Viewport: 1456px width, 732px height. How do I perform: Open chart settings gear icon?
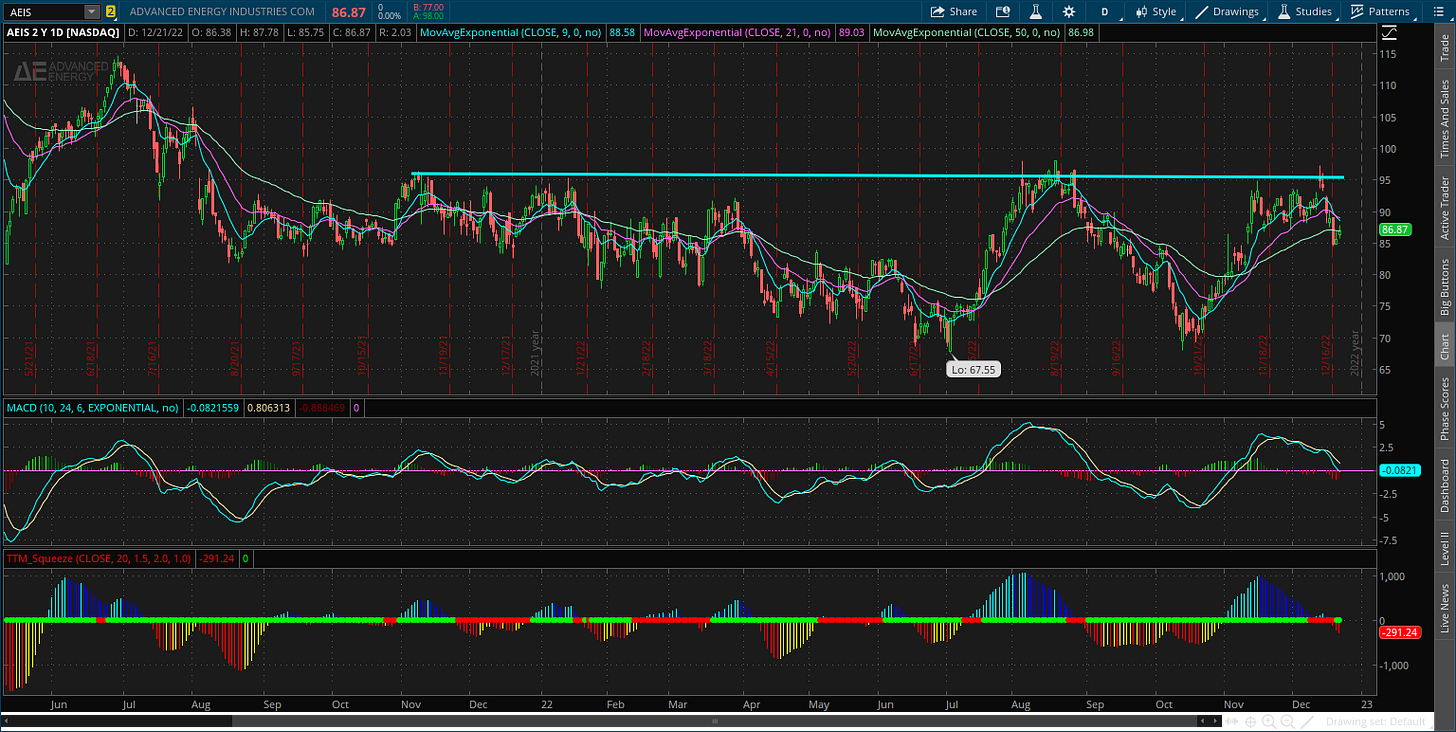click(1069, 12)
